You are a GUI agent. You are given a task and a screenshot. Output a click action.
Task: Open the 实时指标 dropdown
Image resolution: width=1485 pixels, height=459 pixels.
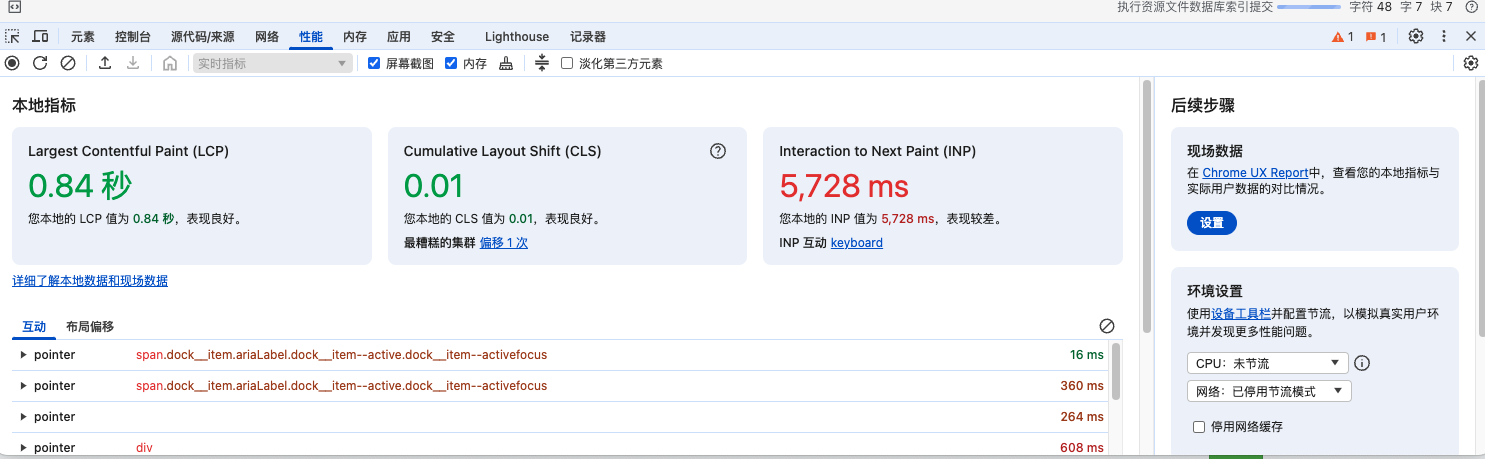(273, 63)
